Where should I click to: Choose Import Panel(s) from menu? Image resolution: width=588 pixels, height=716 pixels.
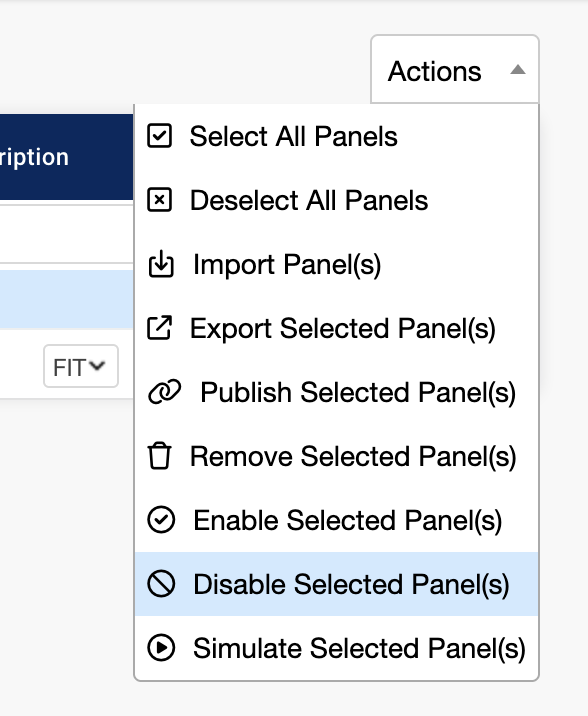point(337,264)
